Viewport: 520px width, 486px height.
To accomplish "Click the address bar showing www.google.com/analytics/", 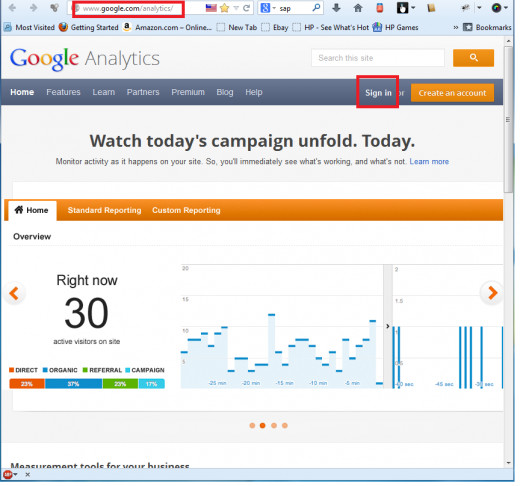I will pos(128,9).
